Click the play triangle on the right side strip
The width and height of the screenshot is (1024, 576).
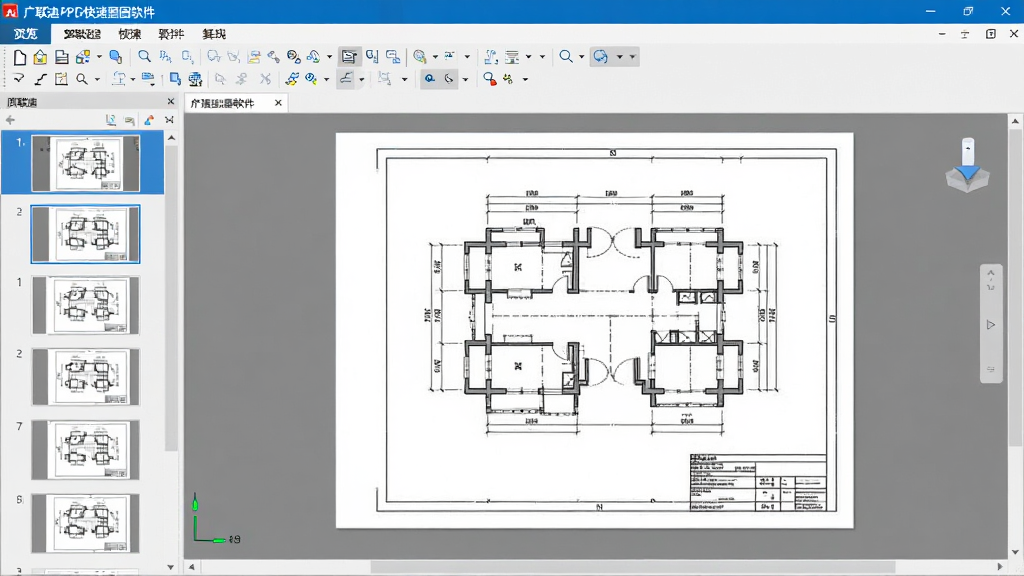(991, 325)
